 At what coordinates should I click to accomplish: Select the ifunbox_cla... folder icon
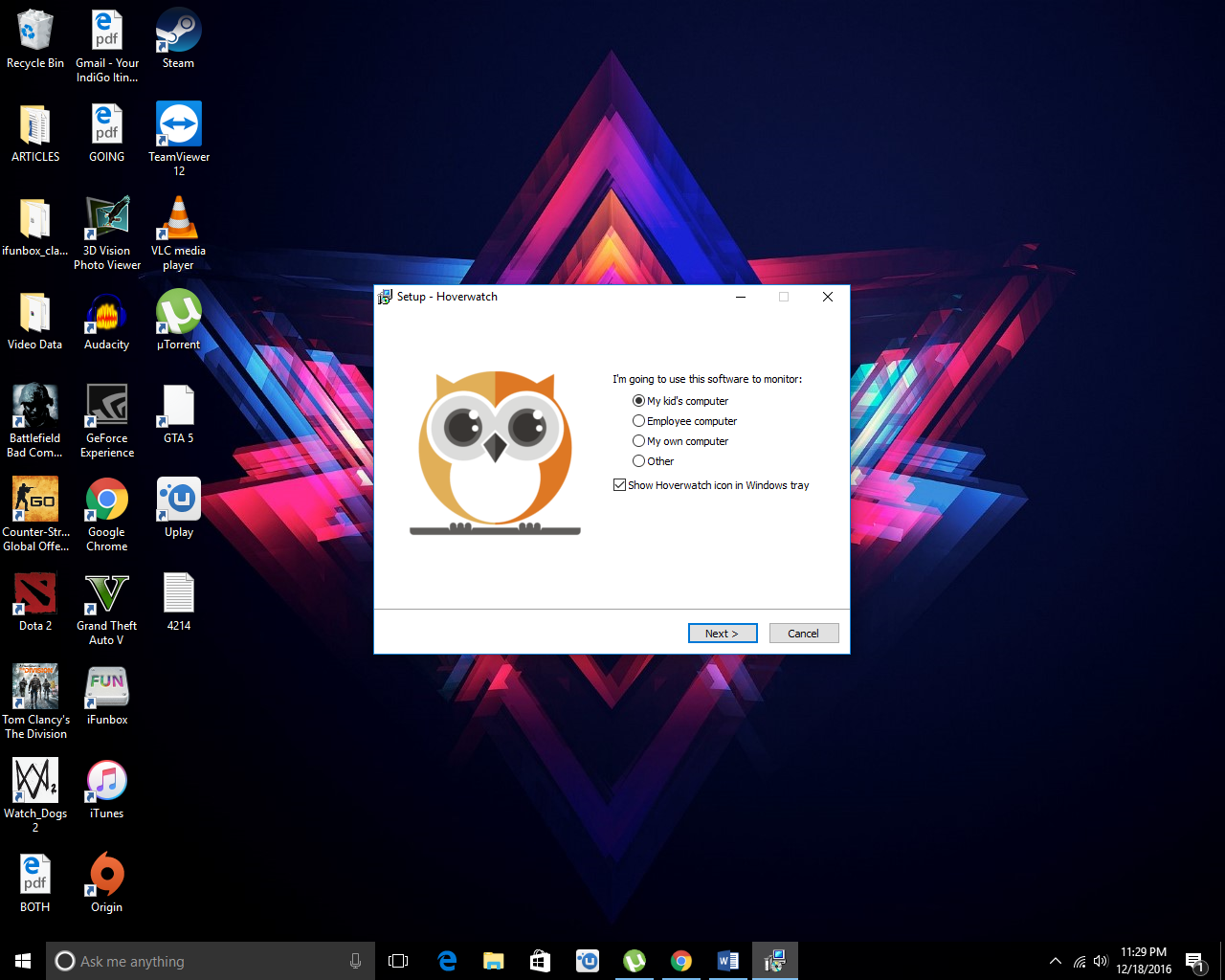pos(35,227)
